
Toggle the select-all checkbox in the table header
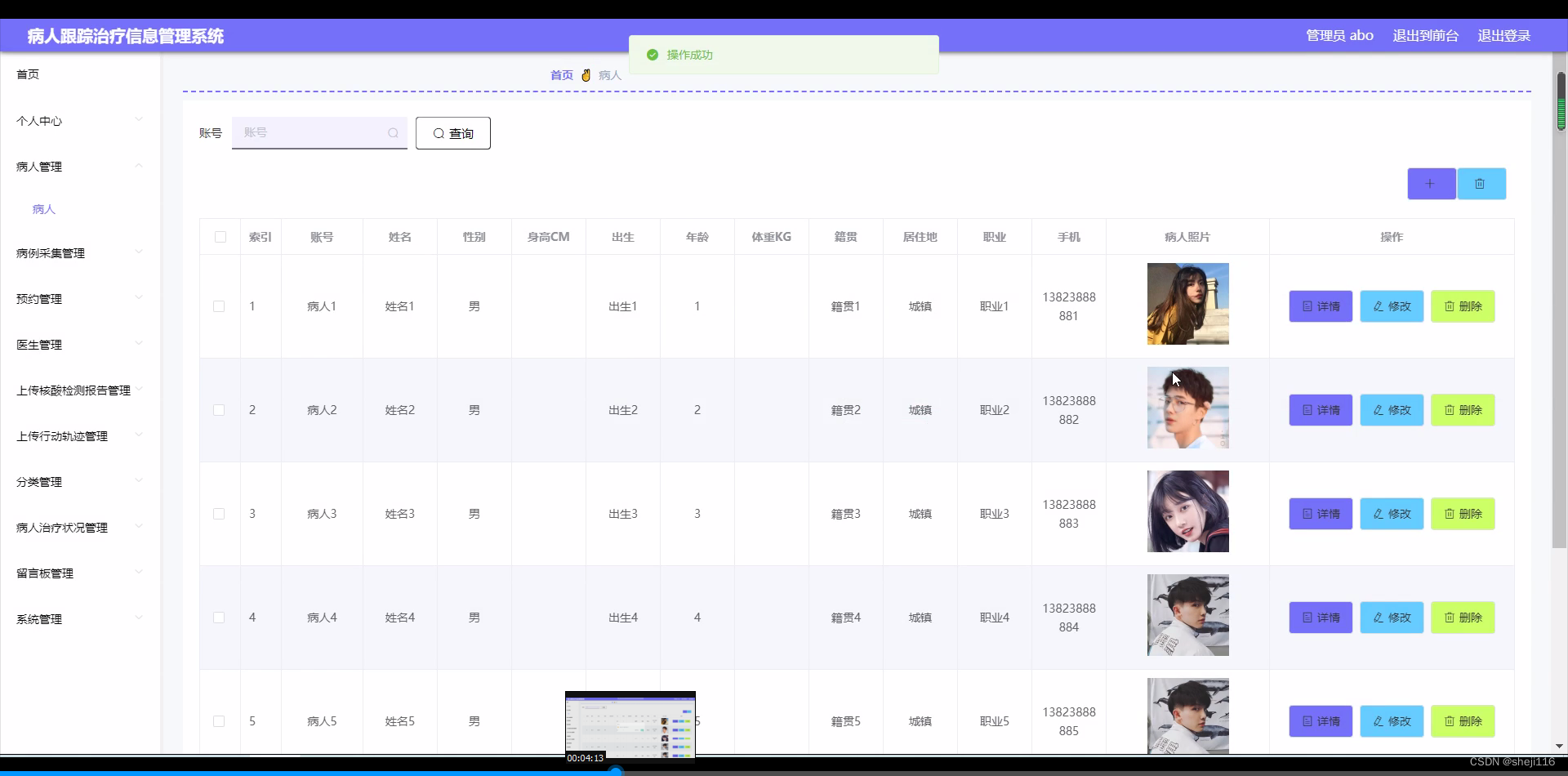click(x=220, y=237)
